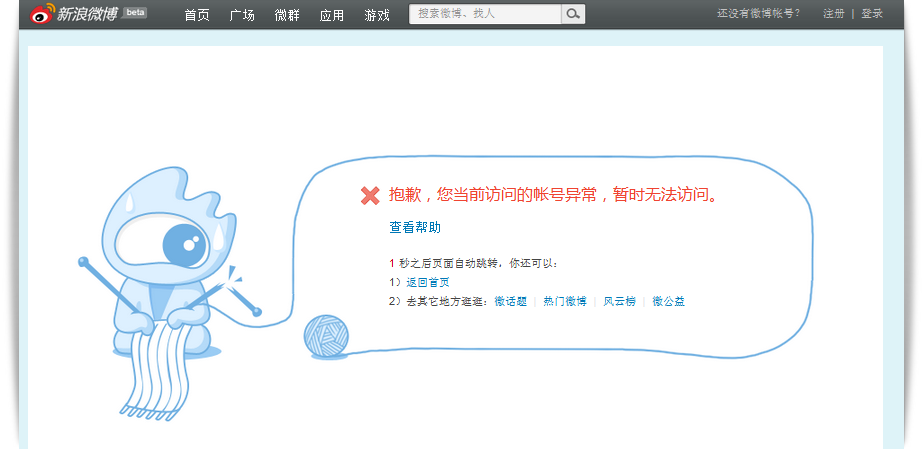This screenshot has height=449, width=923.
Task: Open the 微公益 link
Action: coord(668,302)
